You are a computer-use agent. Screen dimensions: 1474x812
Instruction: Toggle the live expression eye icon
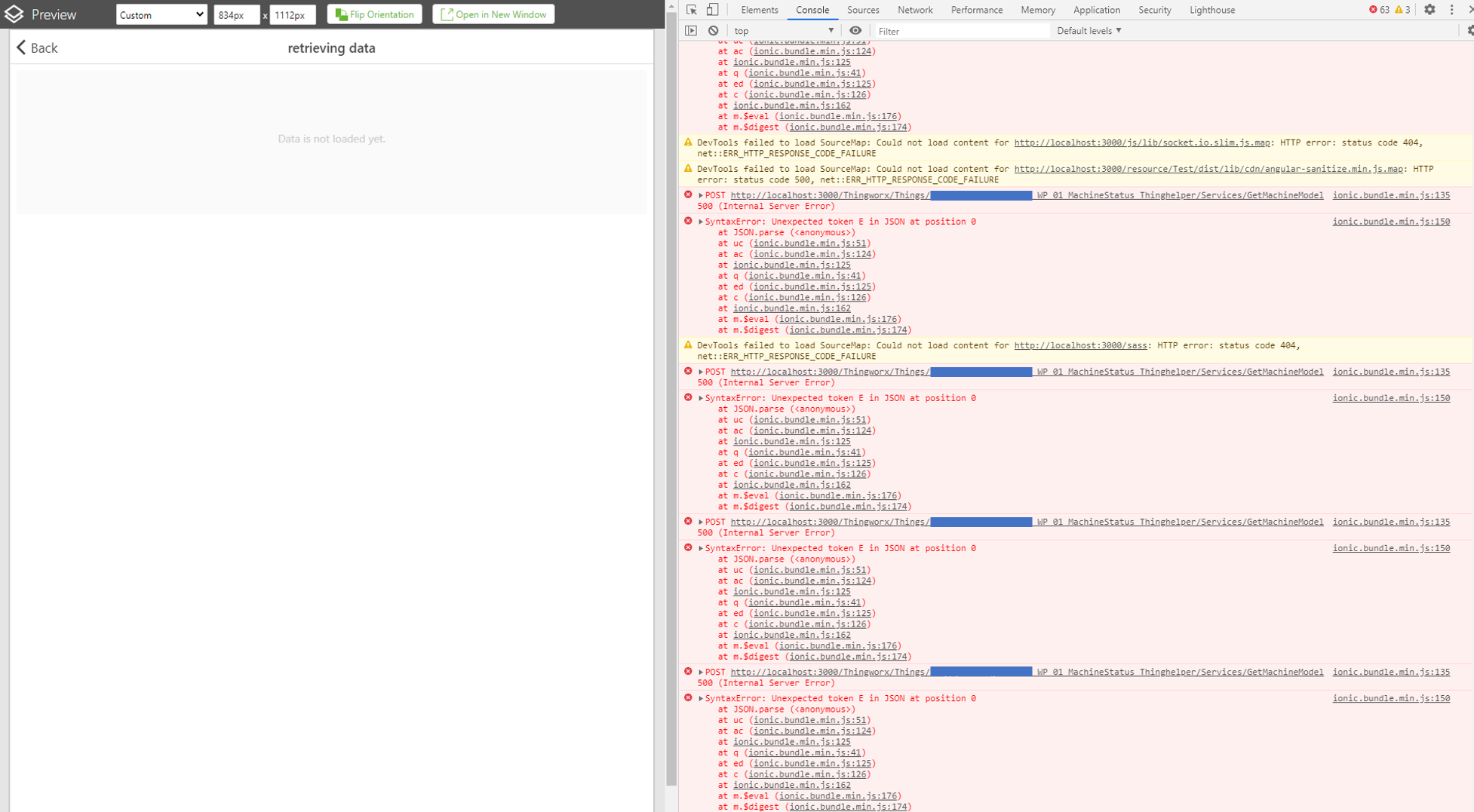(x=855, y=30)
